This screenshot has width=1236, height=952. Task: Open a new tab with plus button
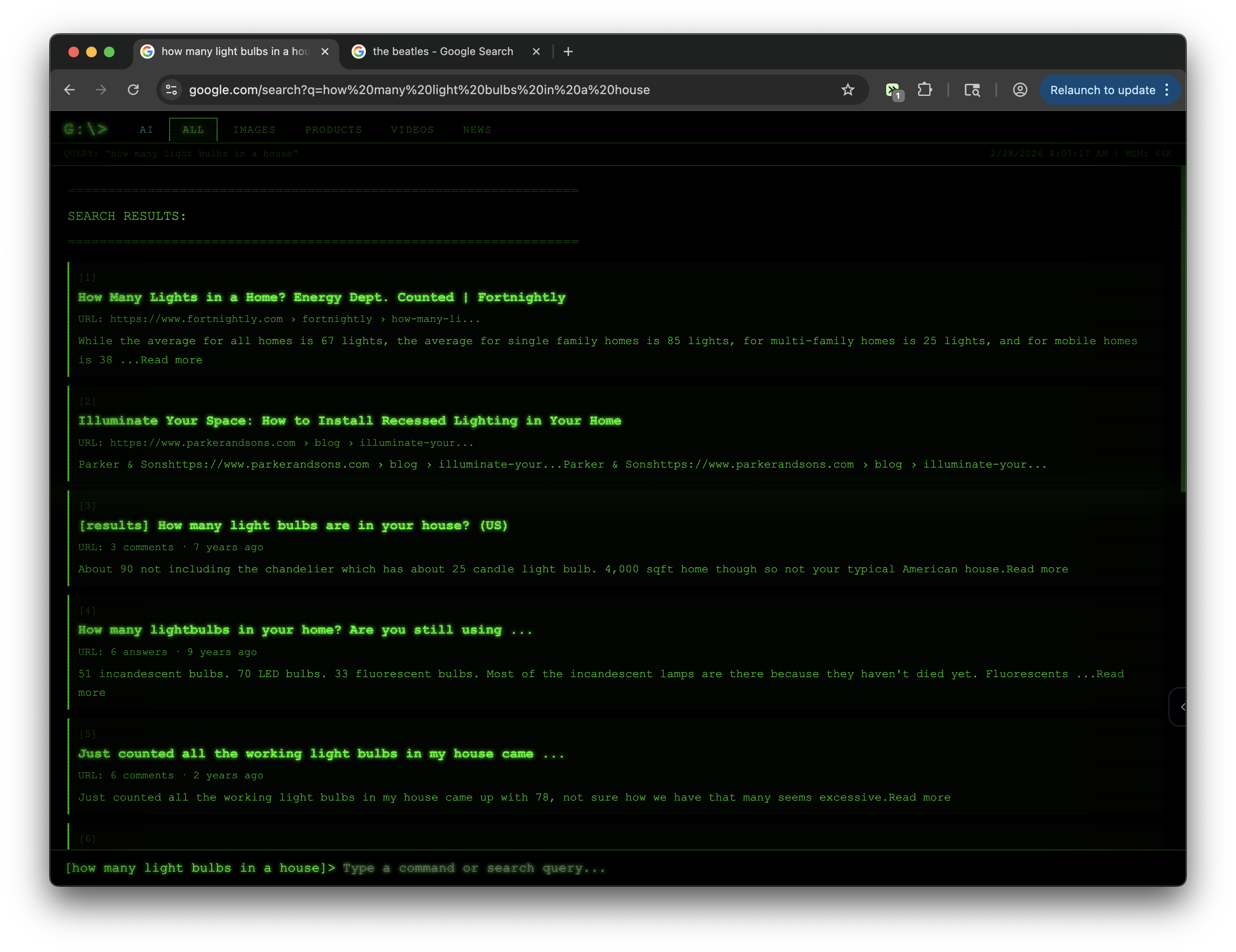click(x=568, y=52)
